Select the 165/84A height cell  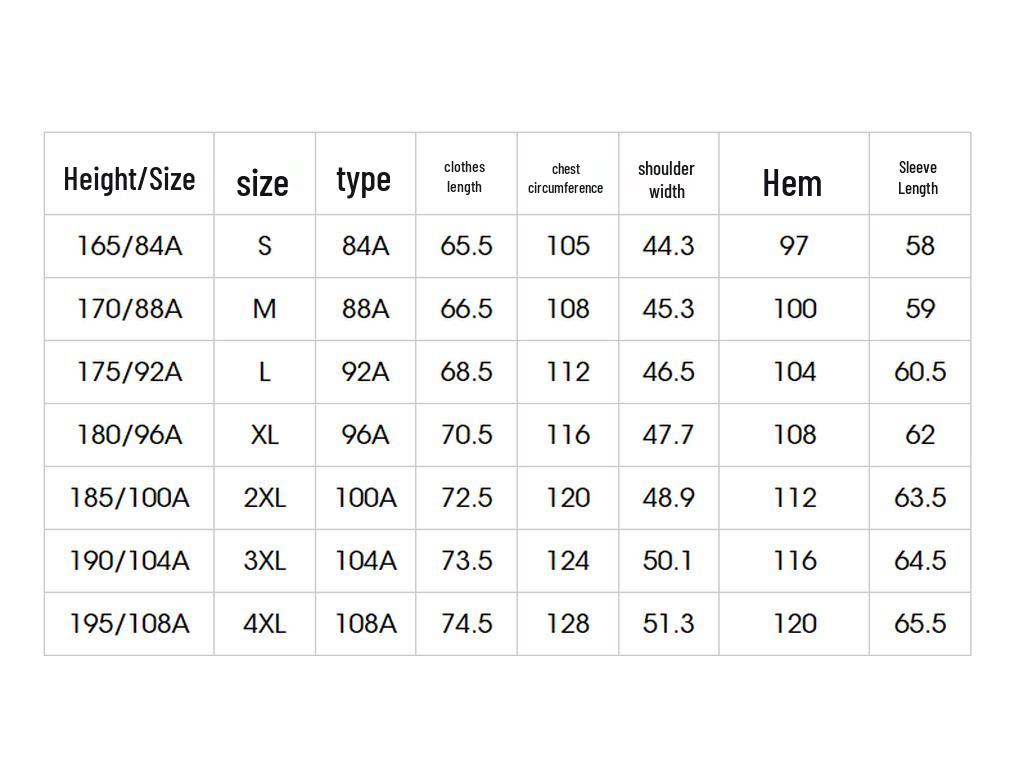[129, 246]
